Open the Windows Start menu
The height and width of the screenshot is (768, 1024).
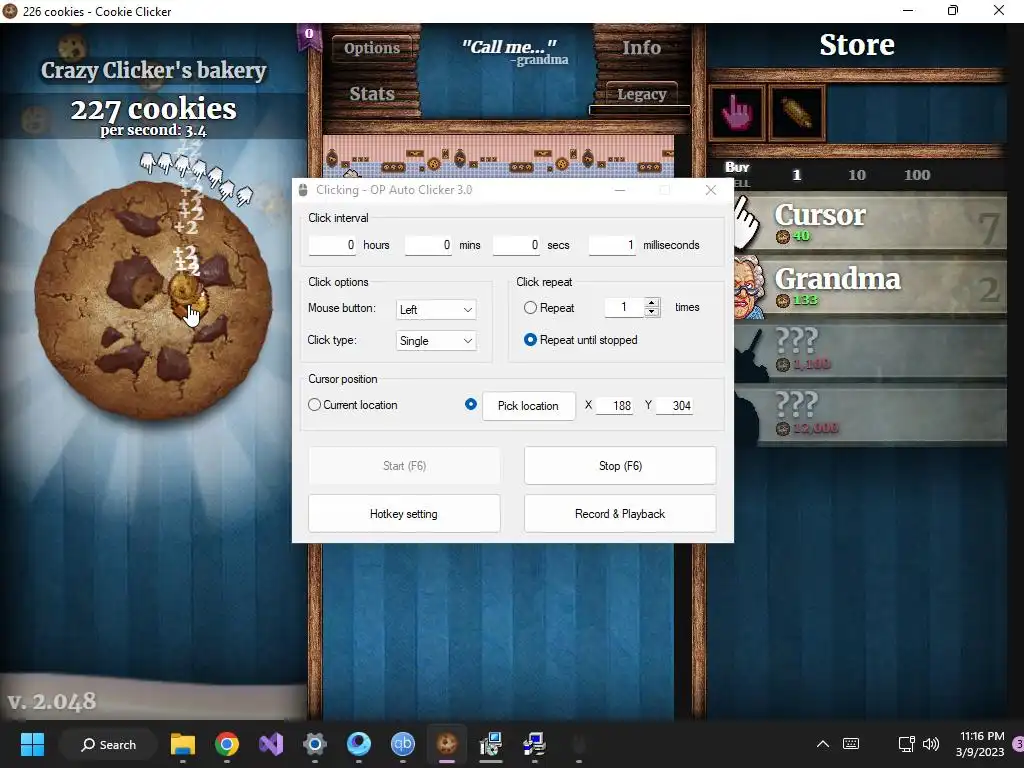[x=32, y=744]
